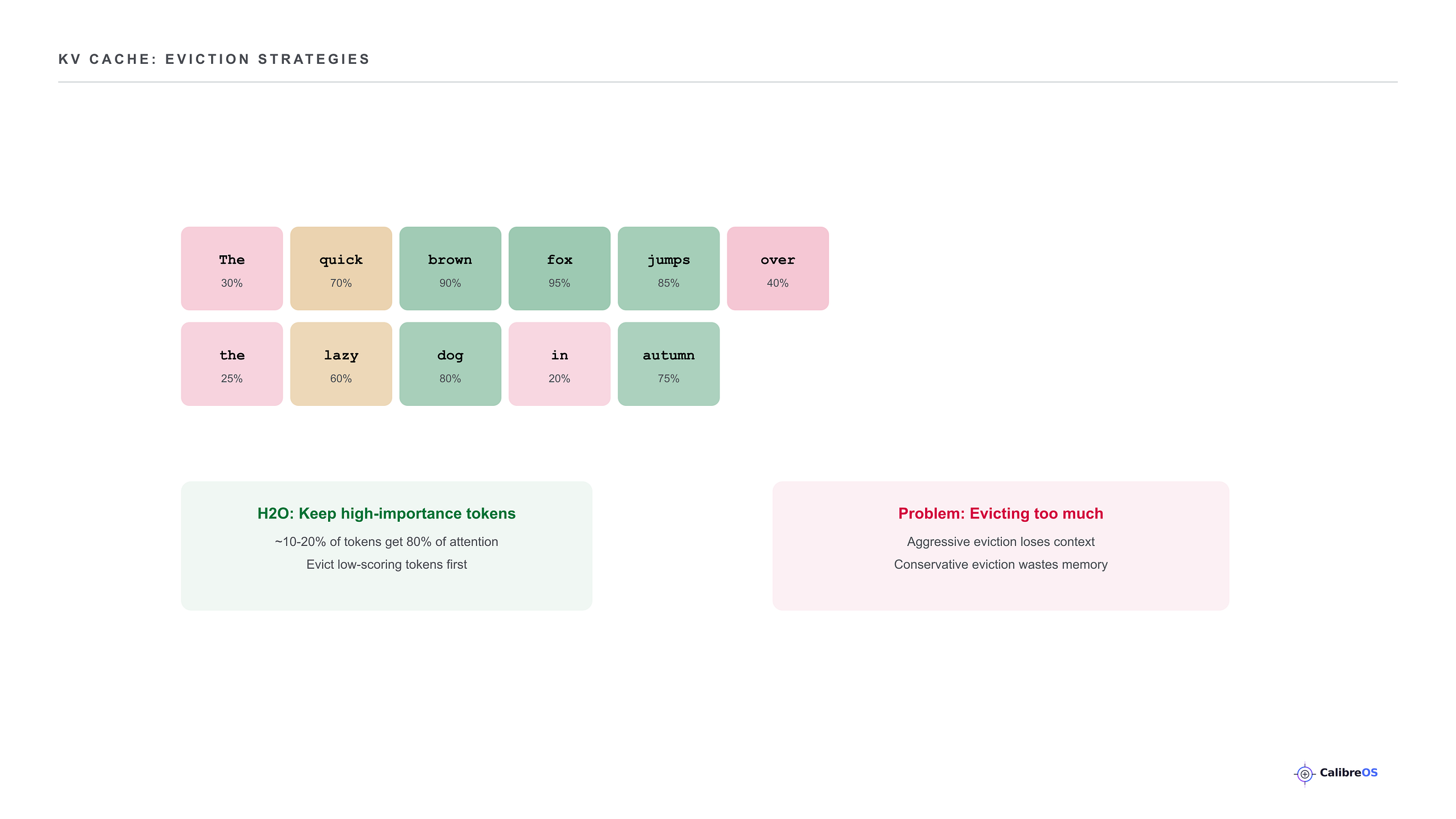Select the 'over' 40% token tile

tap(778, 269)
